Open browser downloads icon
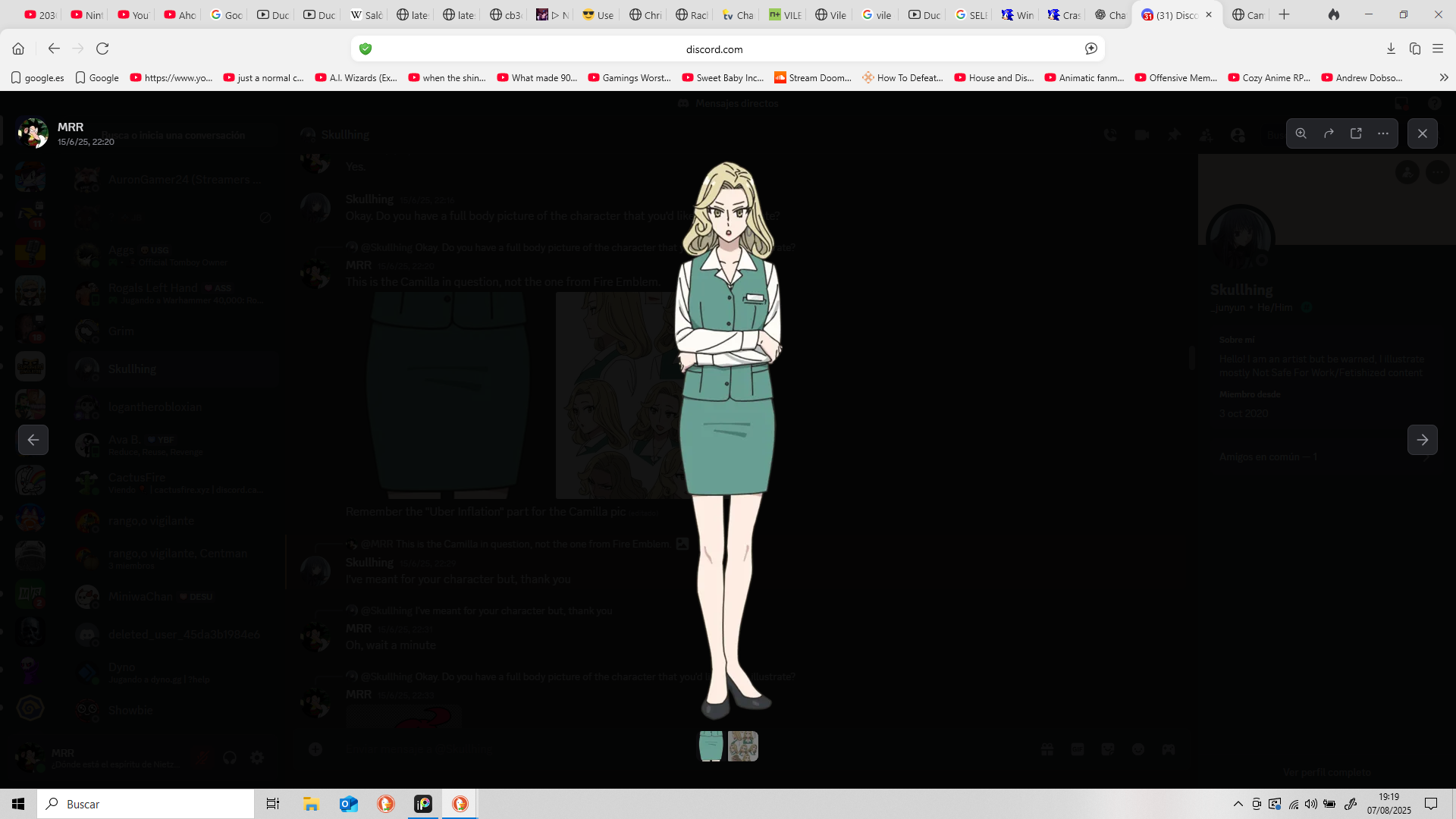This screenshot has width=1456, height=819. 1391,49
